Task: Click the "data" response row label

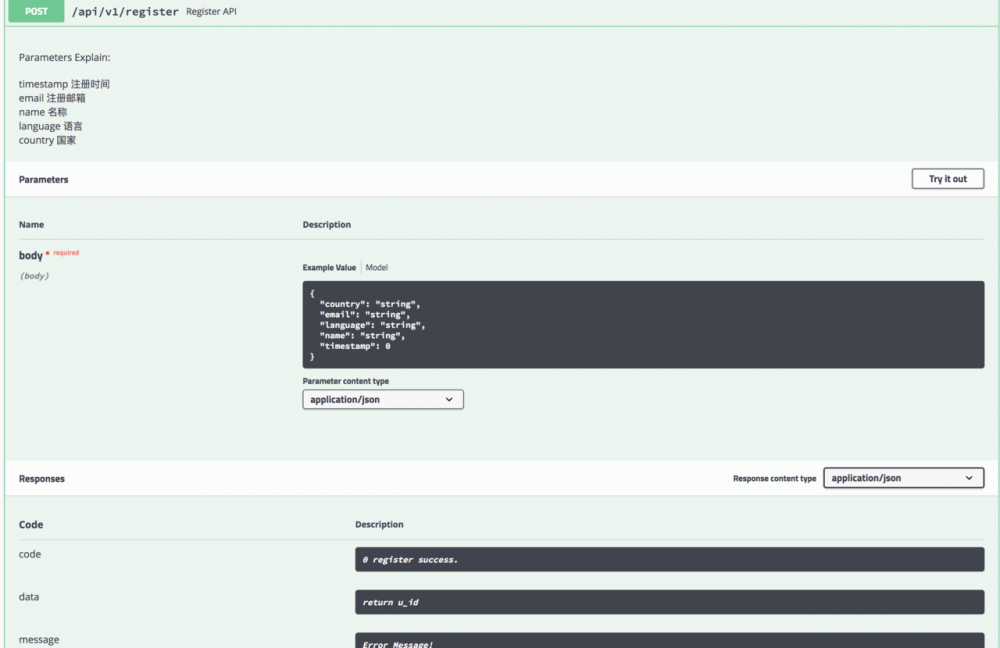Action: click(x=29, y=596)
